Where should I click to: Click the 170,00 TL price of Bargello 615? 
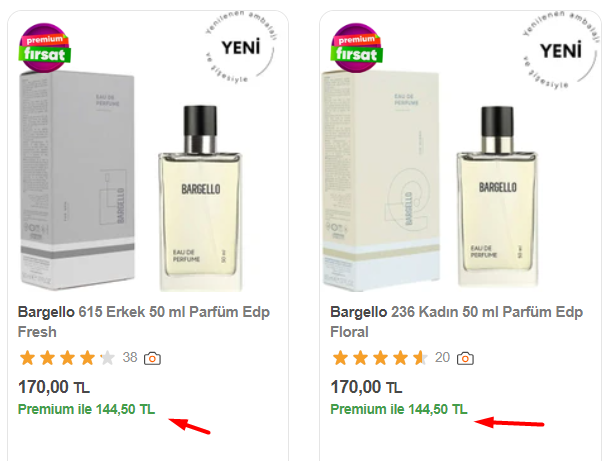54,387
